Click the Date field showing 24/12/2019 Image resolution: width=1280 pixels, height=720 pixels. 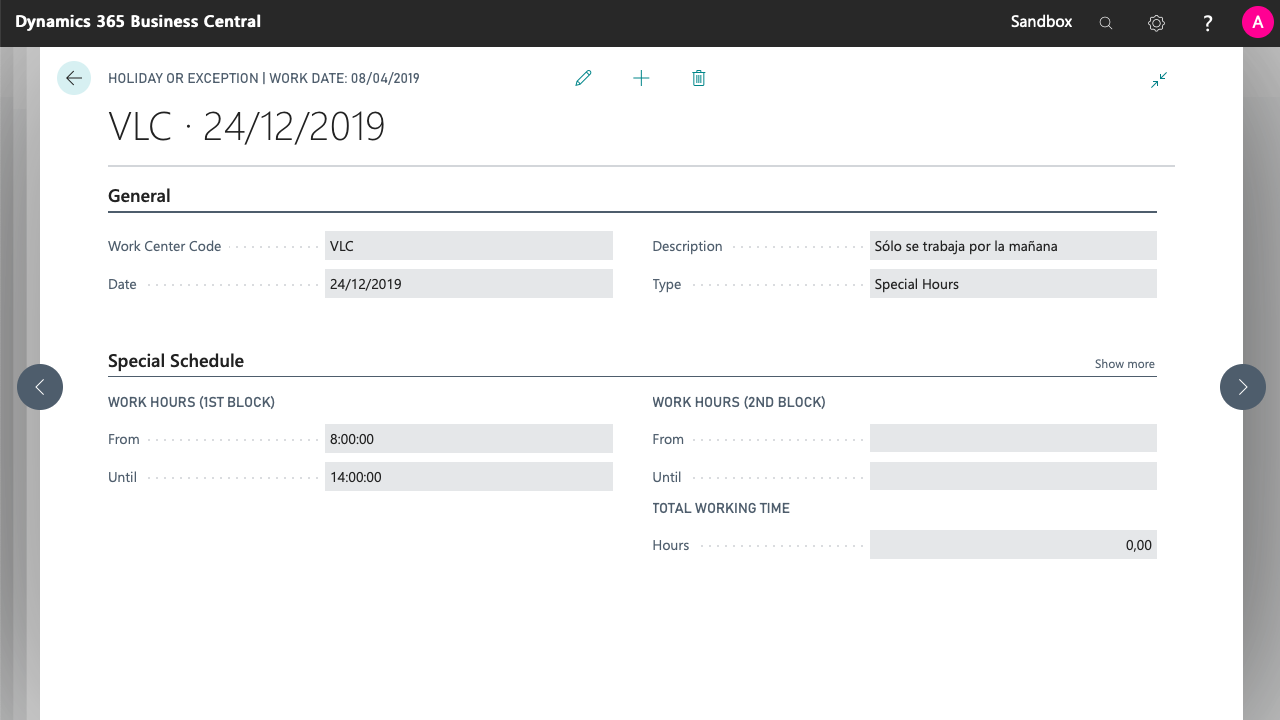click(468, 284)
